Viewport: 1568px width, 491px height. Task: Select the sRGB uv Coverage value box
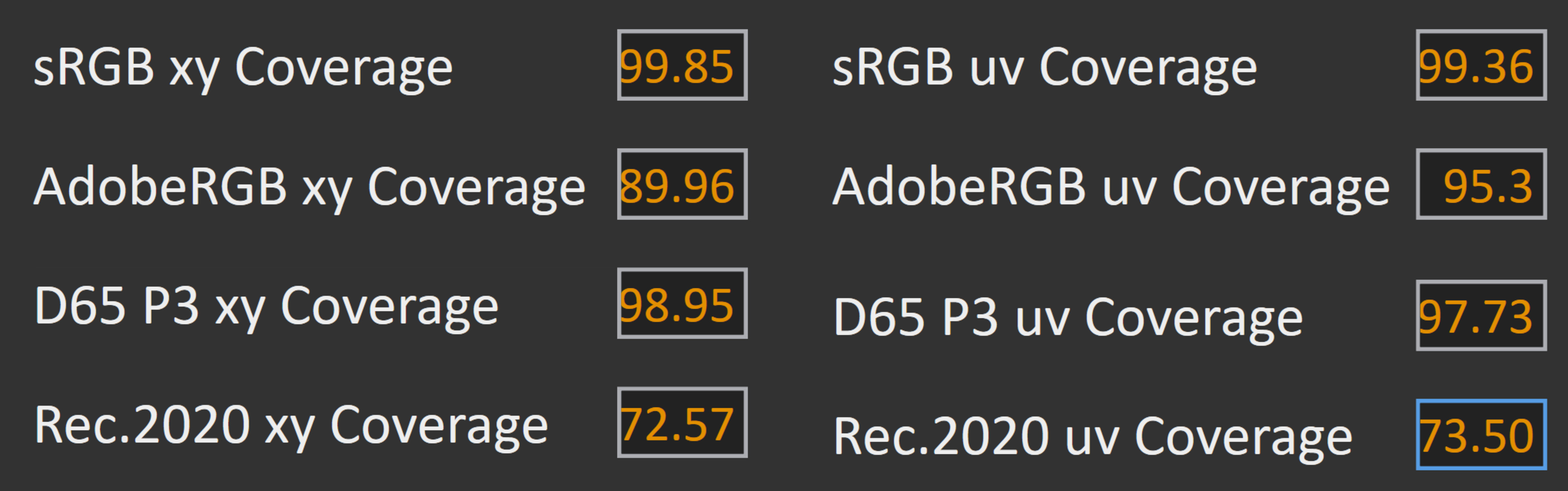[1480, 65]
